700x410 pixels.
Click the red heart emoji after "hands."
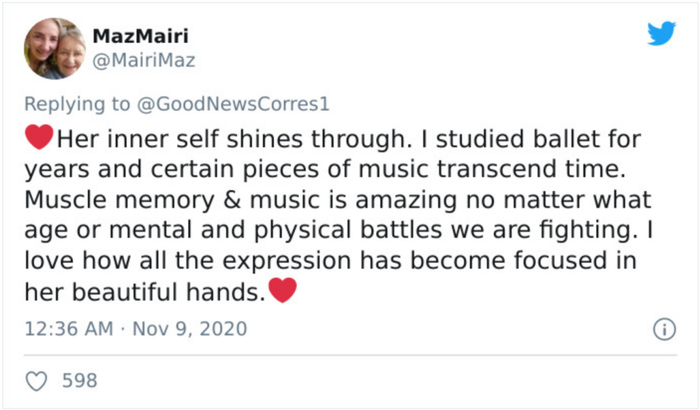click(284, 292)
